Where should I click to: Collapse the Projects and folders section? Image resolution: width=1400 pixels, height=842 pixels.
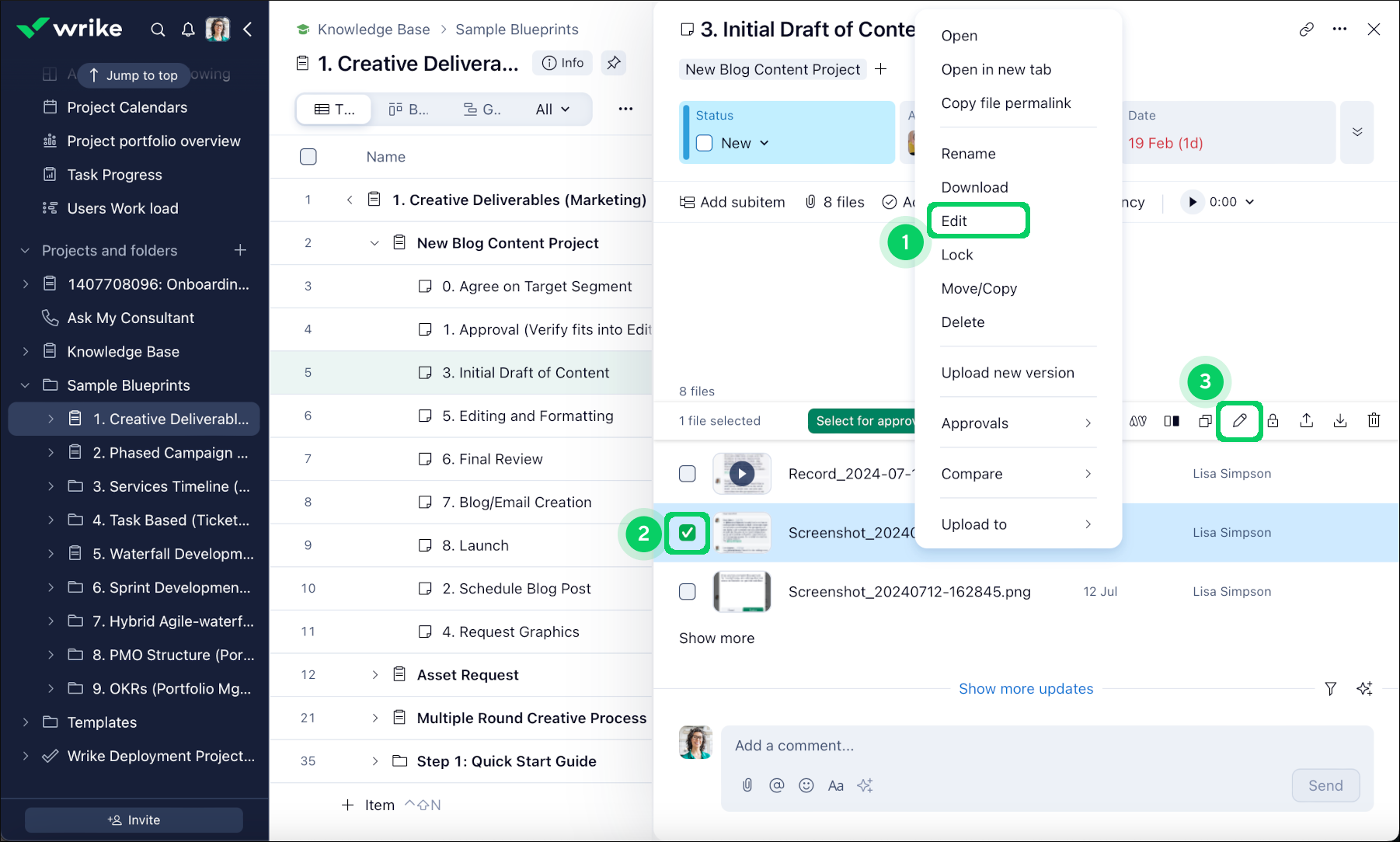(25, 250)
